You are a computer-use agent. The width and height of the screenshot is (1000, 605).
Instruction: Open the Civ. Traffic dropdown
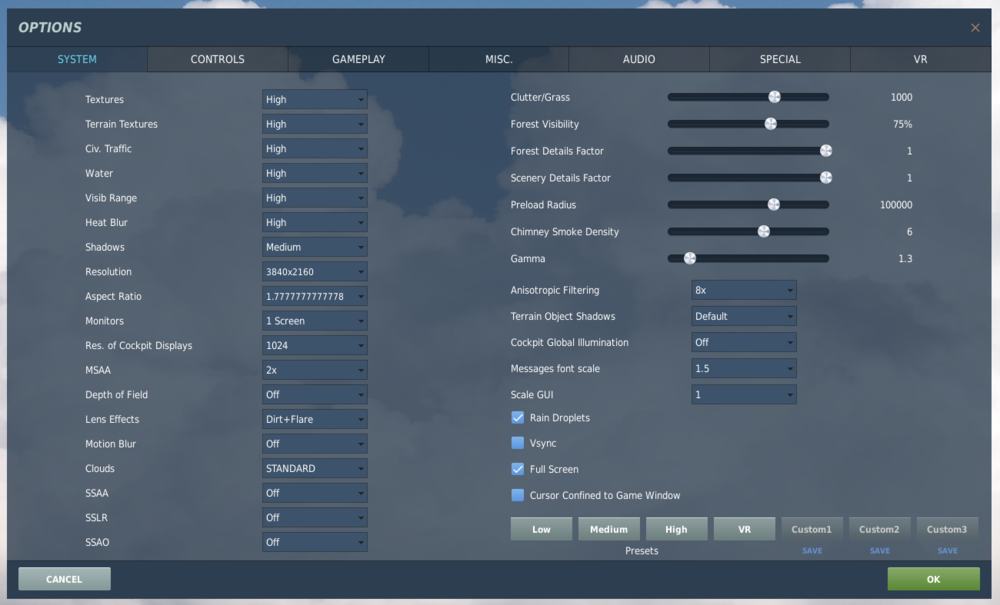pyautogui.click(x=314, y=149)
